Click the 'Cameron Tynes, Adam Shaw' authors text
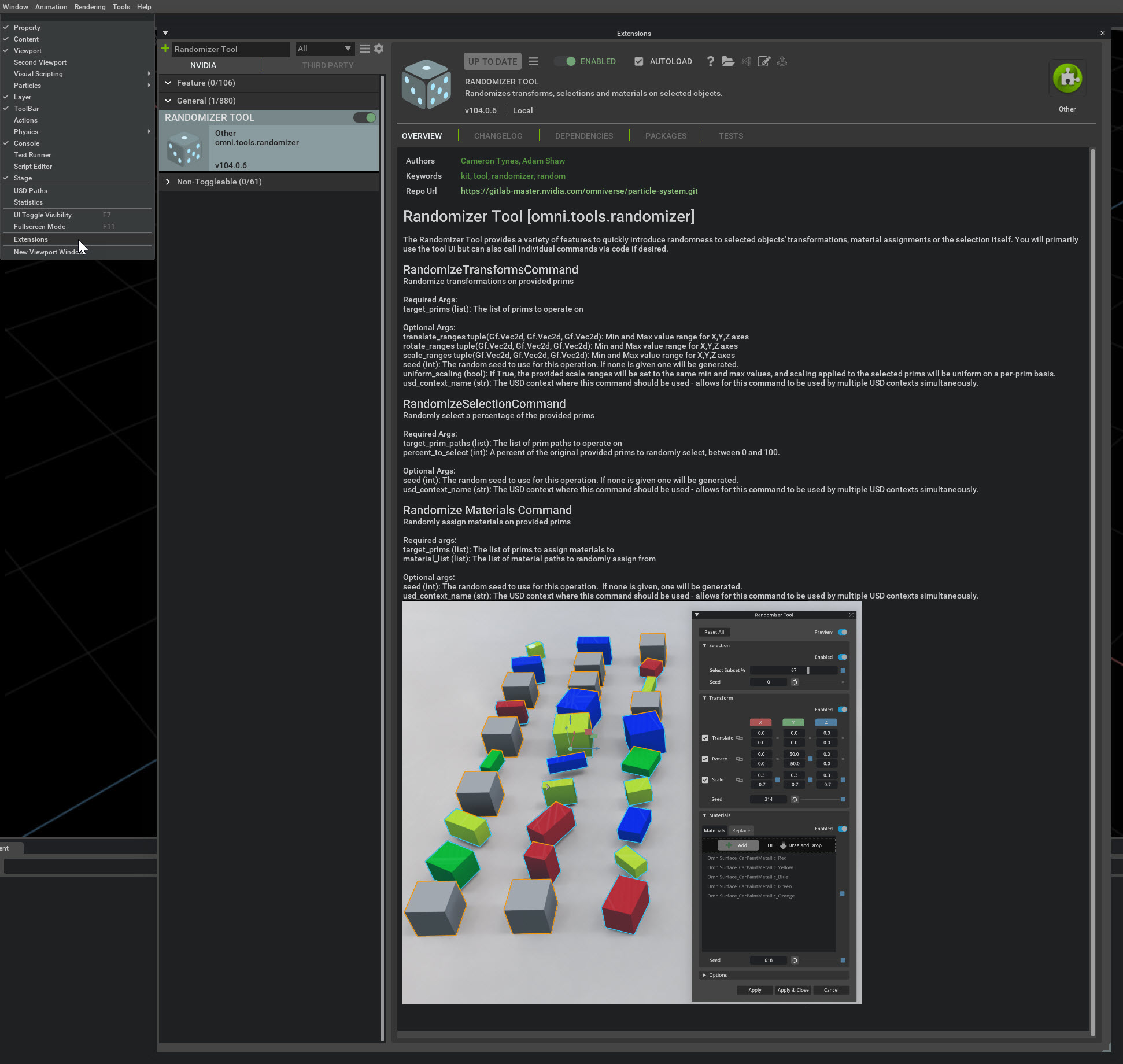Image resolution: width=1123 pixels, height=1064 pixels. pos(512,161)
